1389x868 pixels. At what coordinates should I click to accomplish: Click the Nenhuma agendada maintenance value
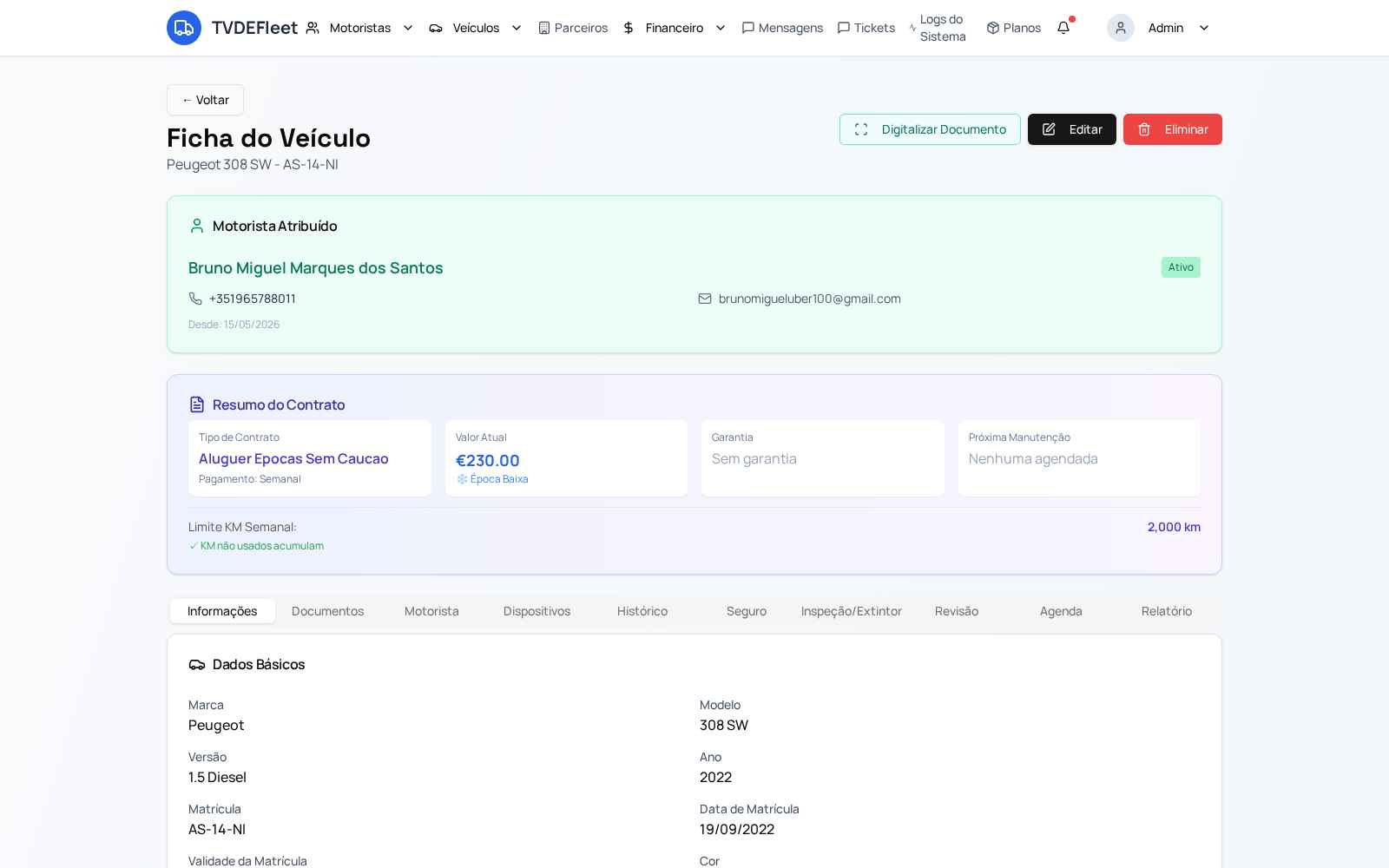tap(1033, 458)
